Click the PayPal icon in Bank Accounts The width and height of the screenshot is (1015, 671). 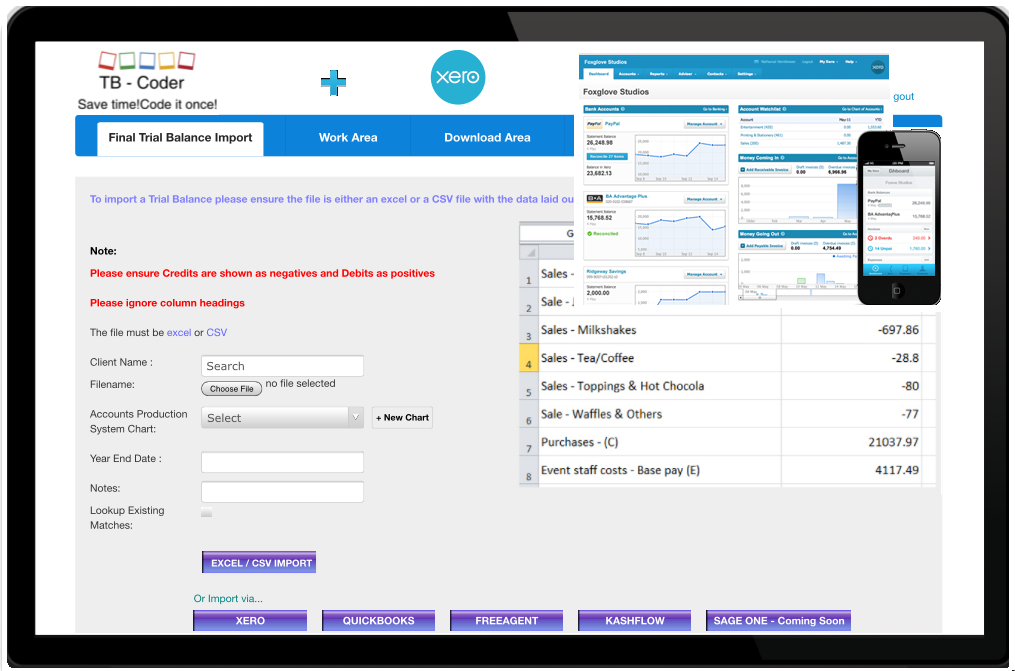[593, 123]
